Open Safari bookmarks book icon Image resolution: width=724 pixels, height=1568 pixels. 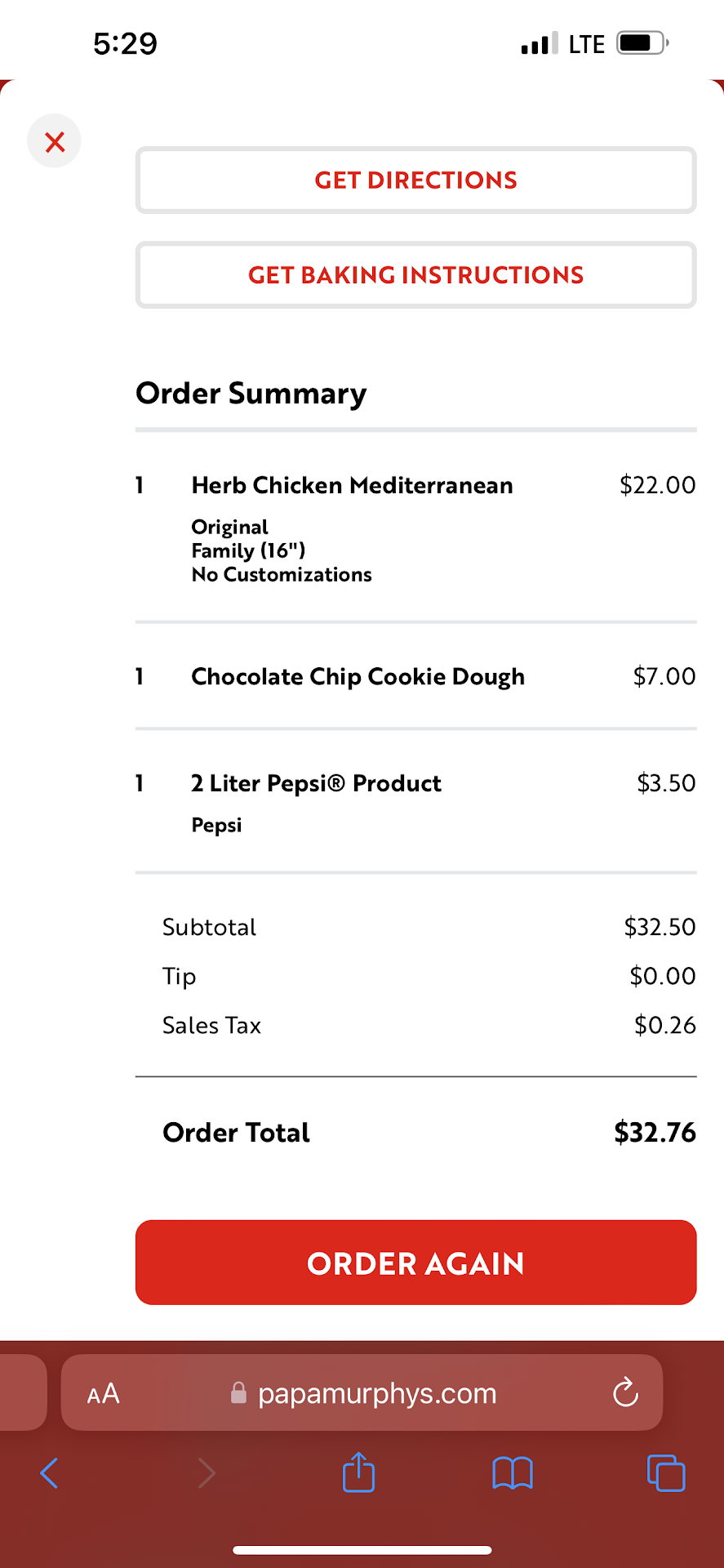coord(513,1473)
